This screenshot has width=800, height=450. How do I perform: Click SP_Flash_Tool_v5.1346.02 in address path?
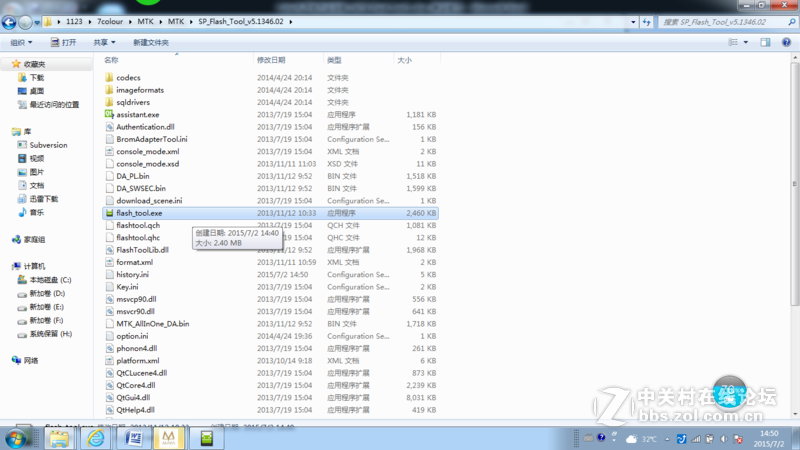(x=241, y=21)
